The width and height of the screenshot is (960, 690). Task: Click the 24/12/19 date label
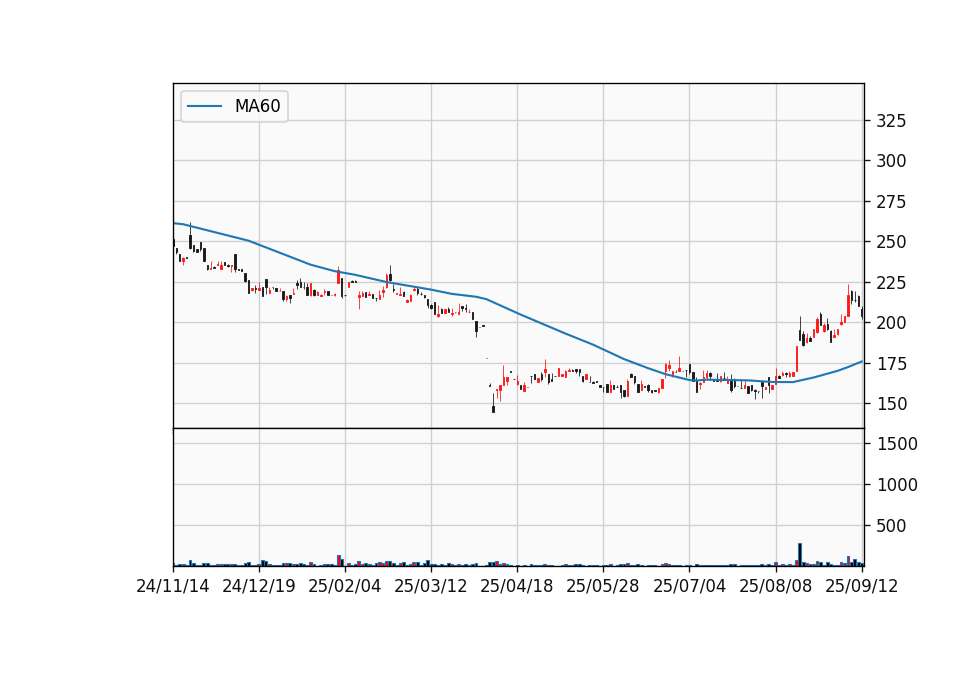[x=259, y=587]
